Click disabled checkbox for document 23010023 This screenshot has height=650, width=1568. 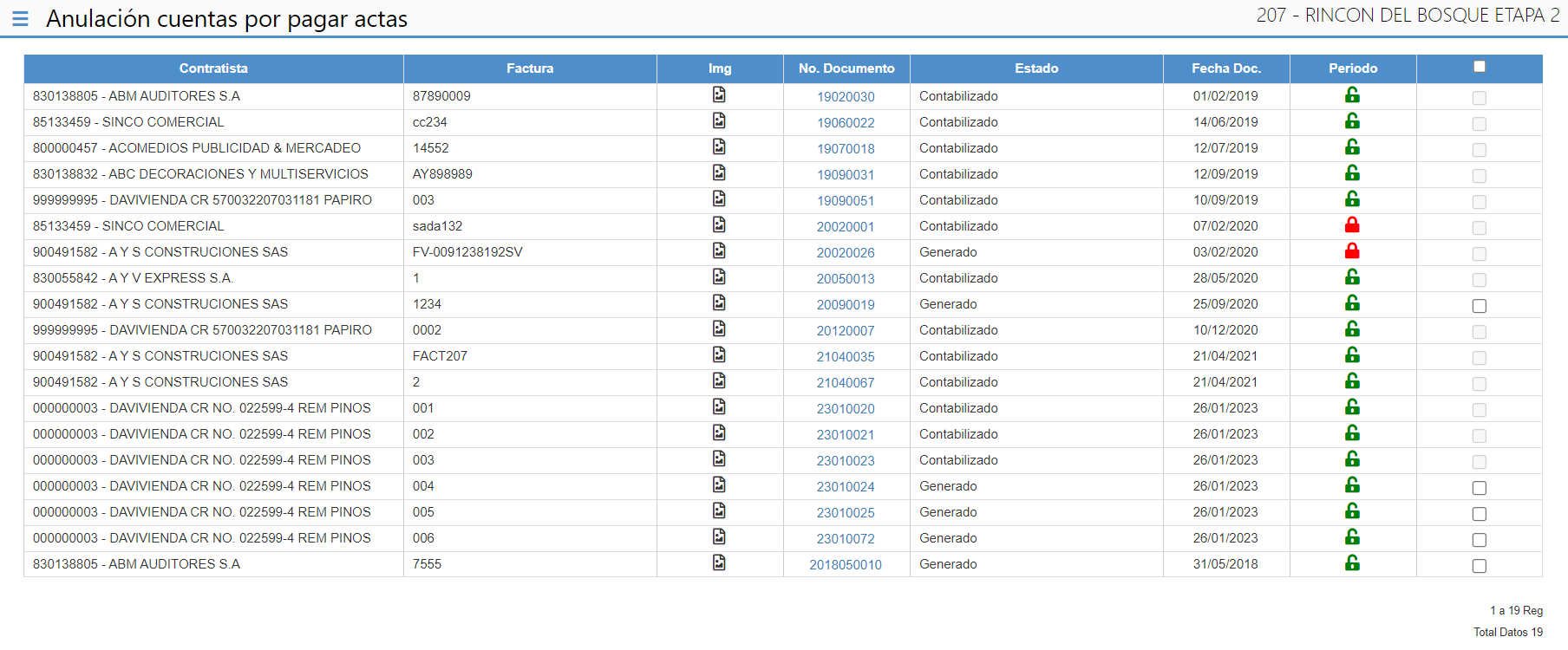click(1480, 462)
